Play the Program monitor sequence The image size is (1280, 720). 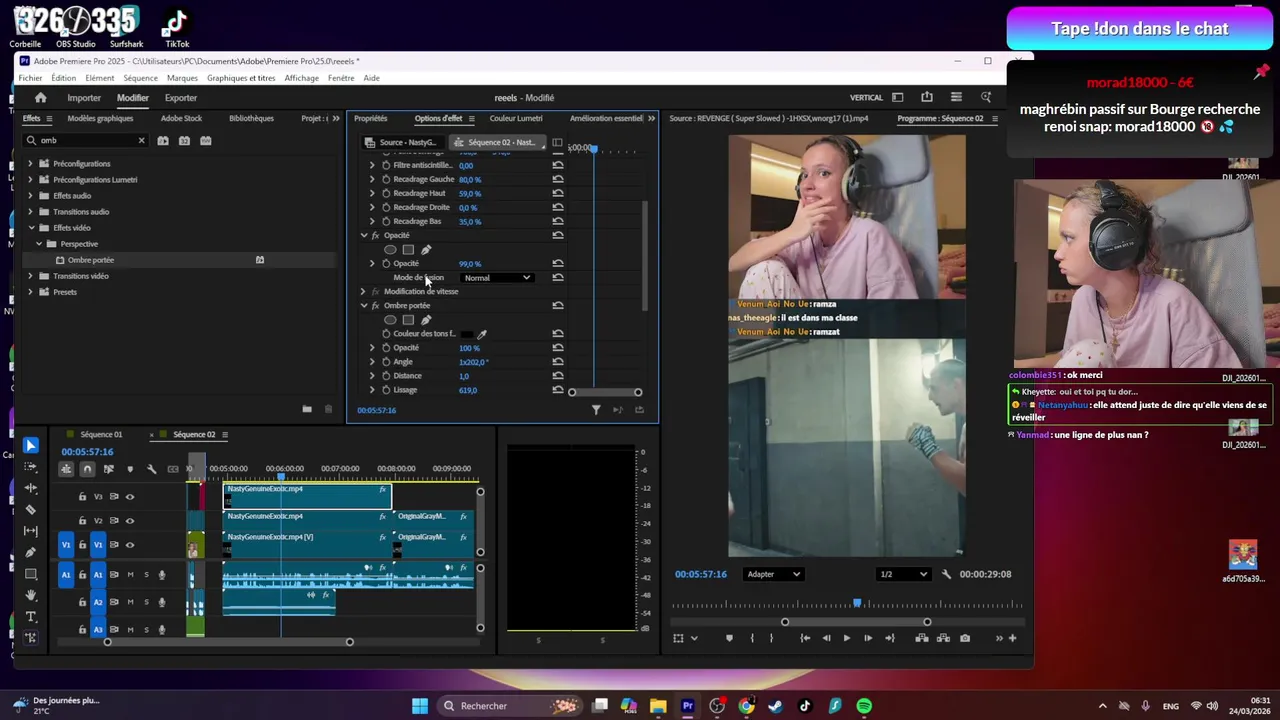pyautogui.click(x=847, y=638)
